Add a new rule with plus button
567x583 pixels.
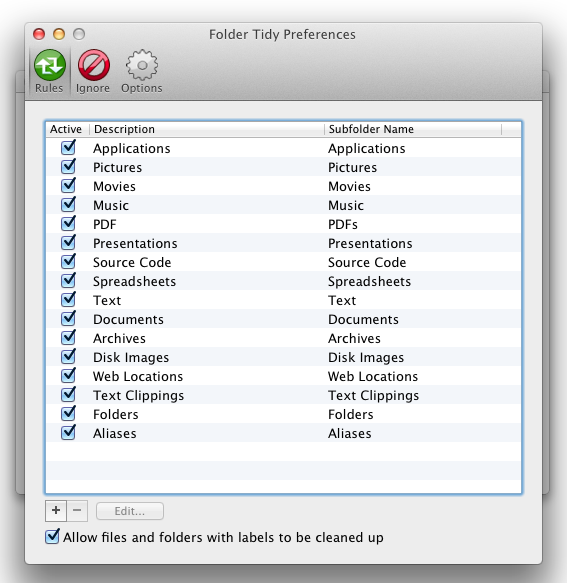tap(56, 510)
